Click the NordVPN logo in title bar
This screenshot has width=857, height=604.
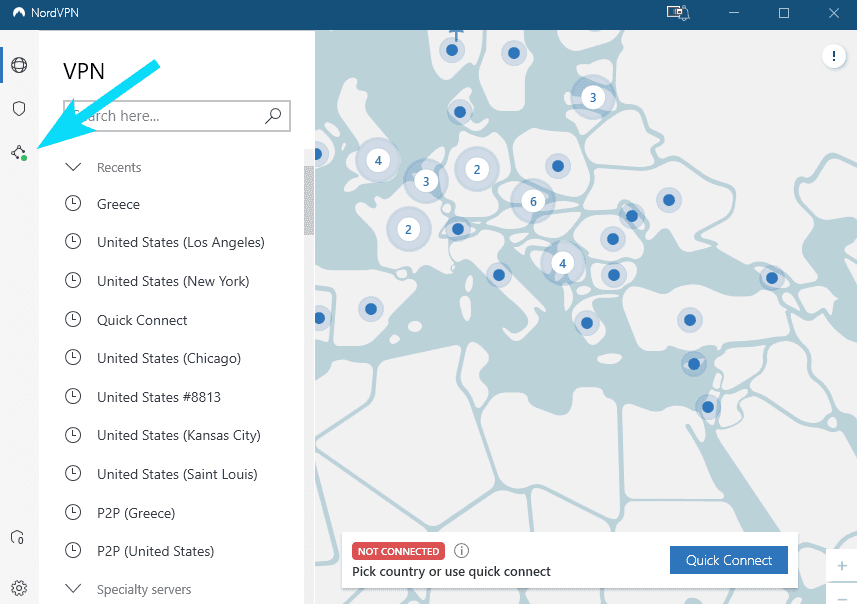click(19, 13)
